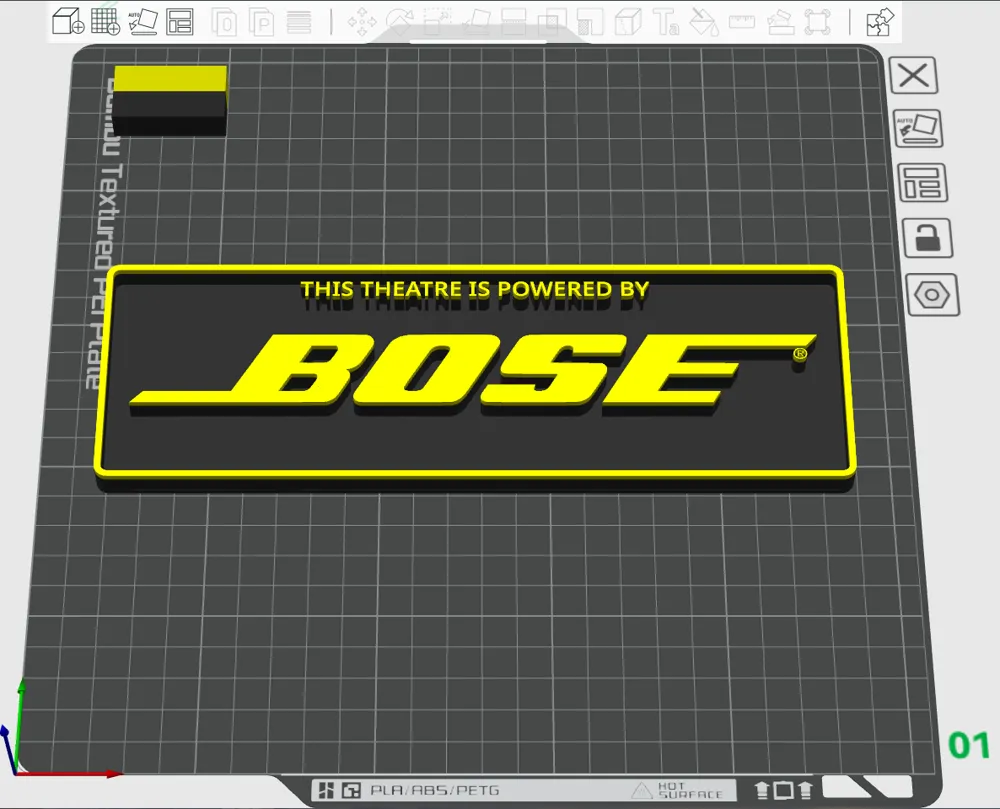Screen dimensions: 1000x809
Task: Switch to the Assembly View puzzle icon
Action: point(881,22)
